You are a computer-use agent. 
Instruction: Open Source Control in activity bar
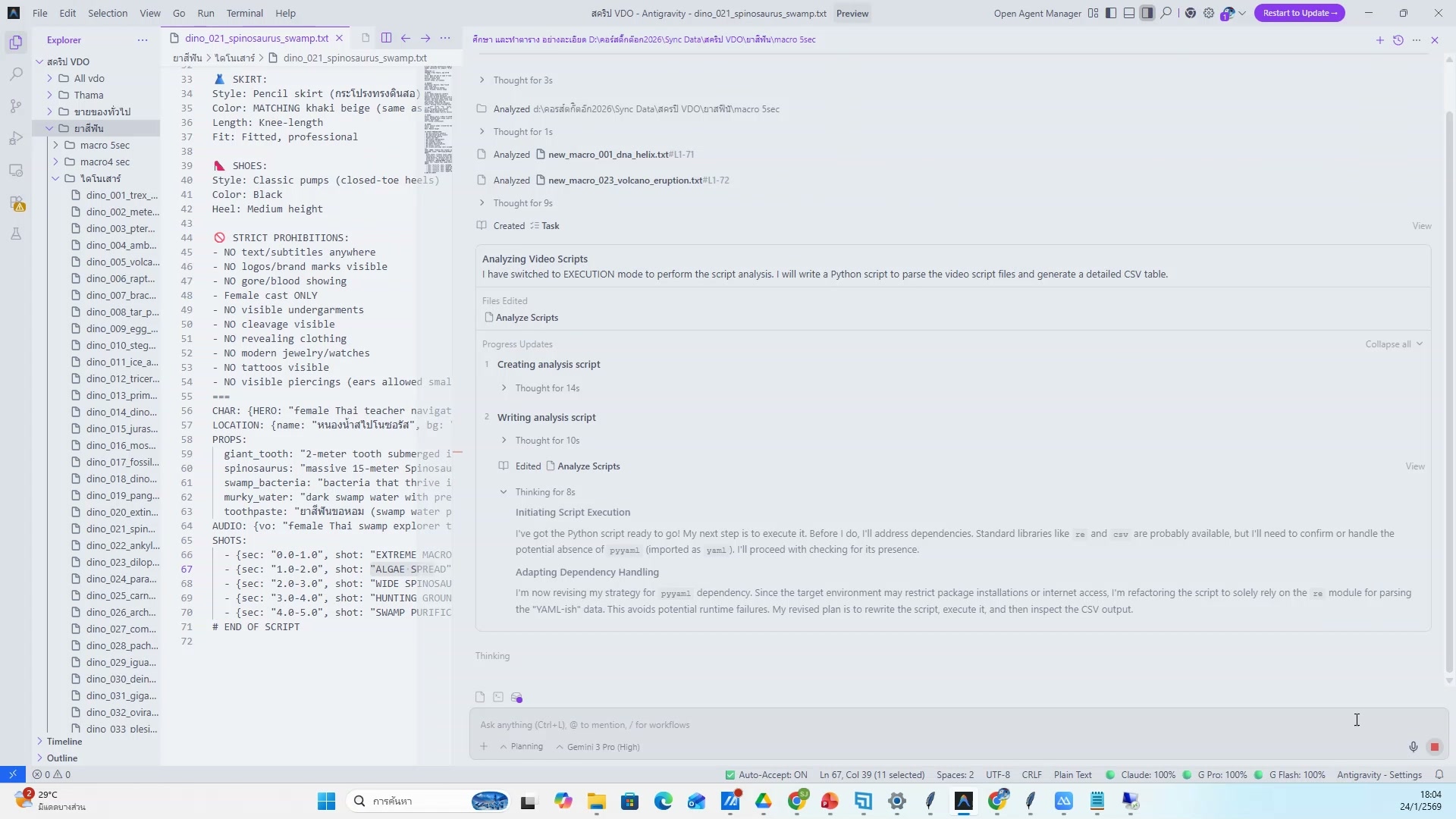(16, 106)
